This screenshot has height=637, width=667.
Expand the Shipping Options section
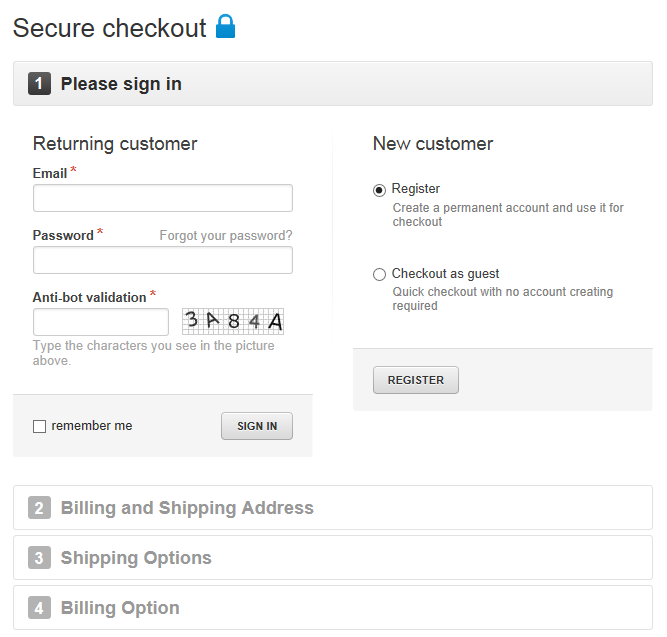click(x=136, y=558)
